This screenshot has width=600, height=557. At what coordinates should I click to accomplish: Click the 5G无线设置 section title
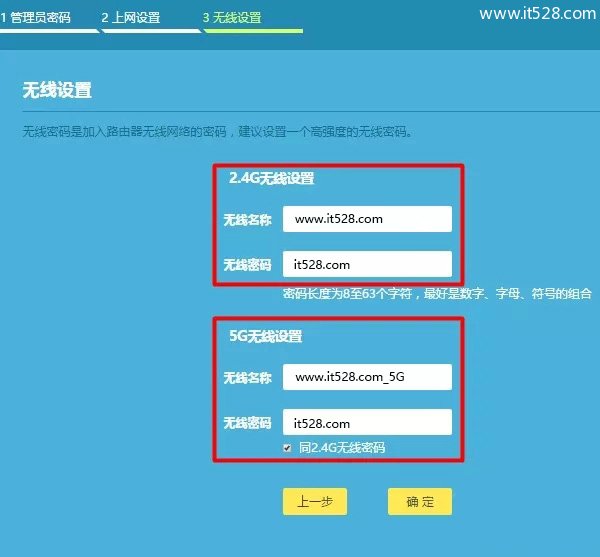click(266, 336)
